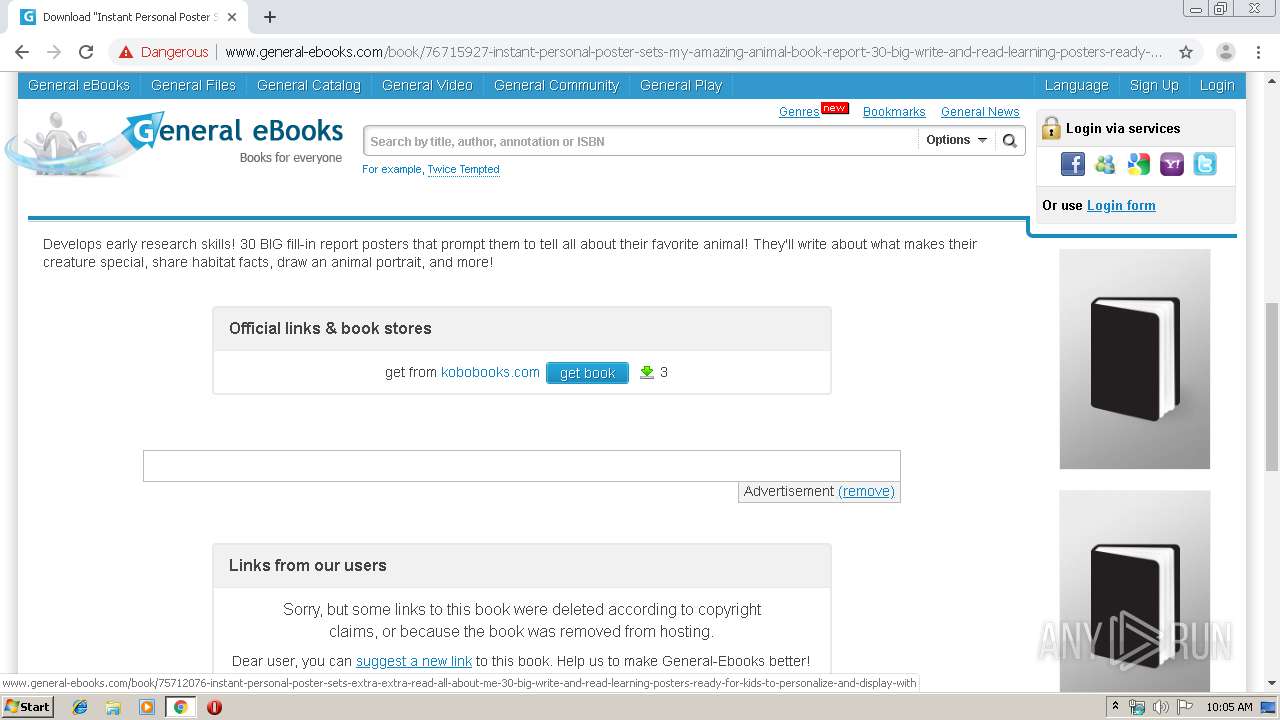The image size is (1280, 720).
Task: Go forward with the browser forward arrow
Action: click(x=54, y=52)
